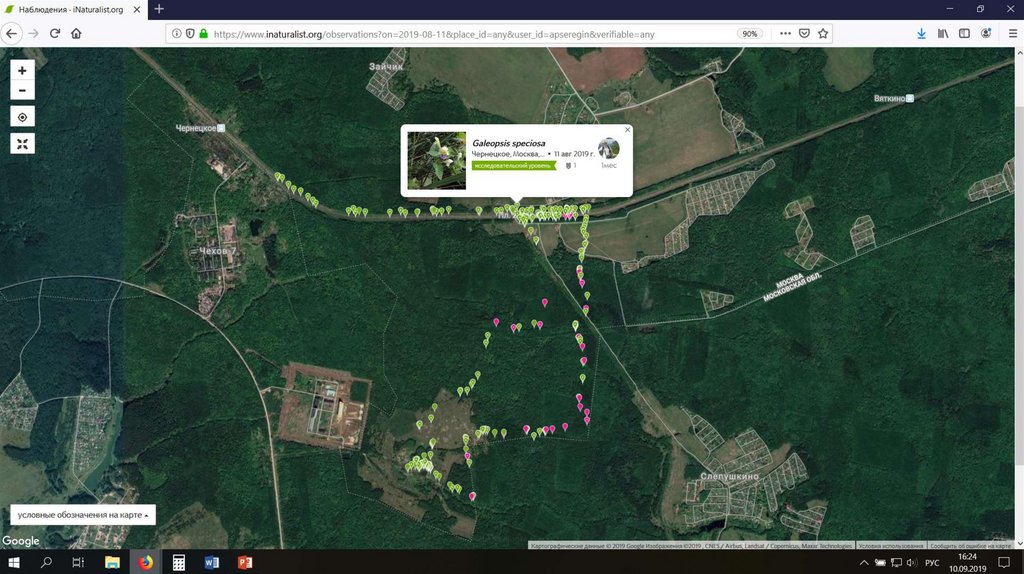Open the browser home page
The width and height of the screenshot is (1024, 574).
tap(76, 33)
